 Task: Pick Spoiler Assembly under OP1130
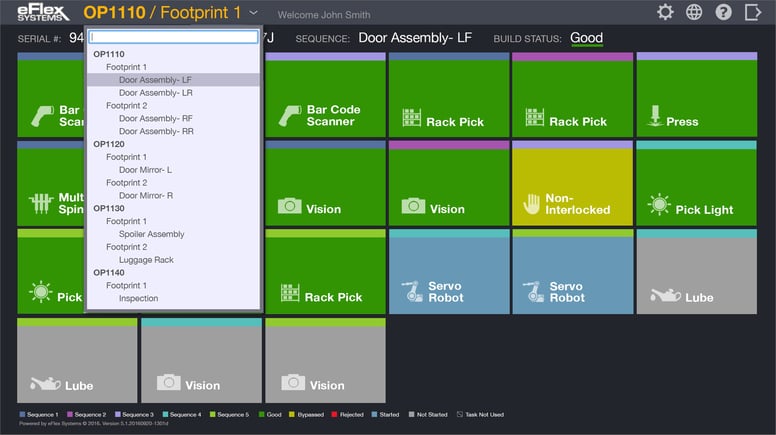(151, 234)
